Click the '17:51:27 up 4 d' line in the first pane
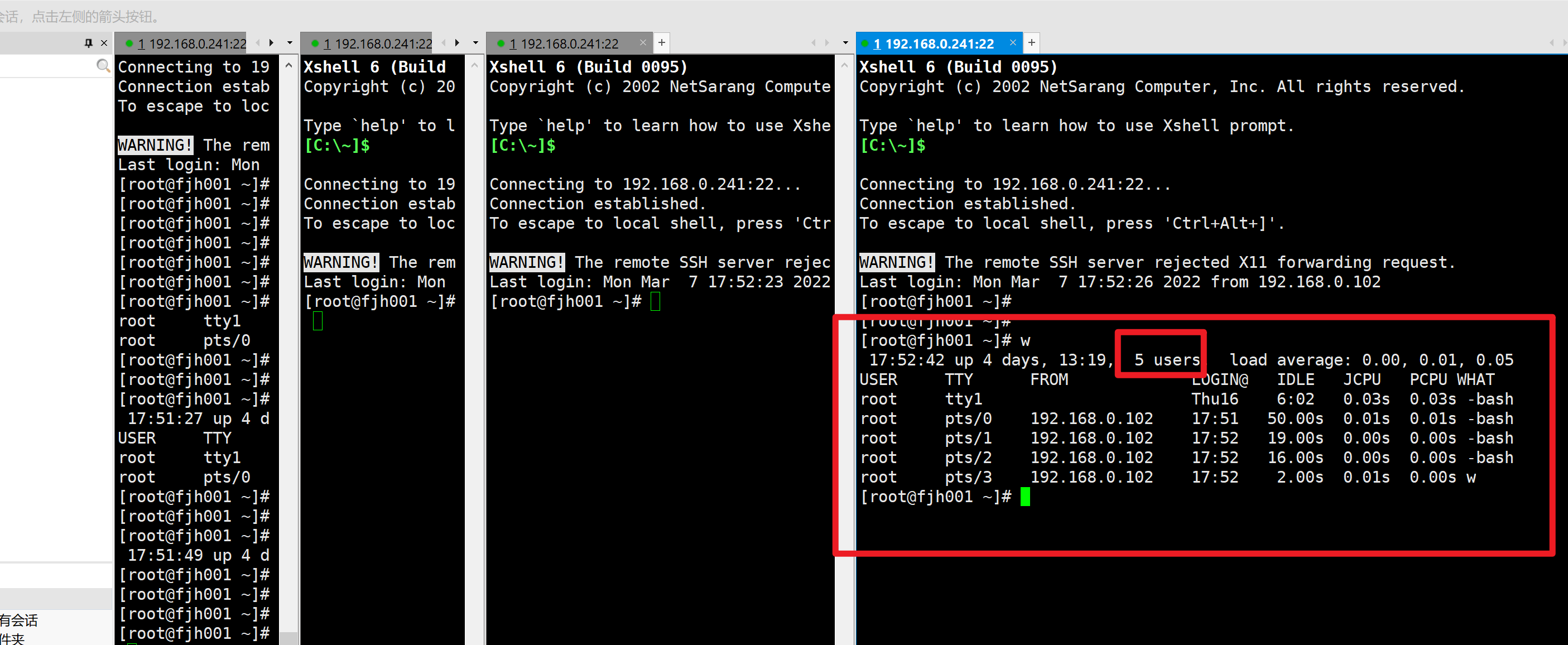The height and width of the screenshot is (645, 1568). [199, 418]
